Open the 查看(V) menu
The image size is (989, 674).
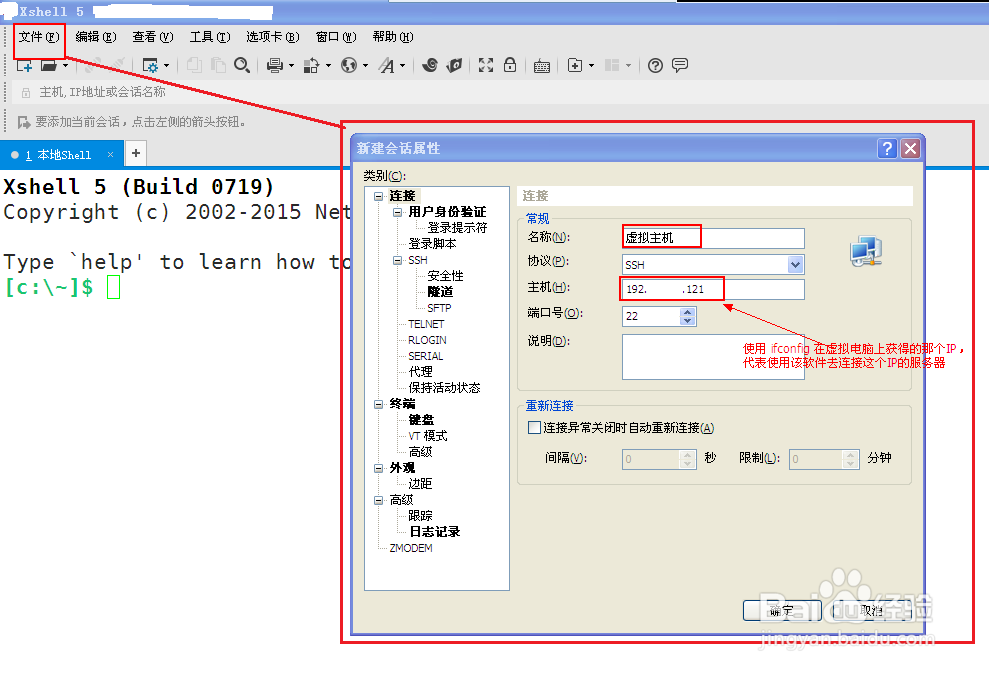click(153, 37)
